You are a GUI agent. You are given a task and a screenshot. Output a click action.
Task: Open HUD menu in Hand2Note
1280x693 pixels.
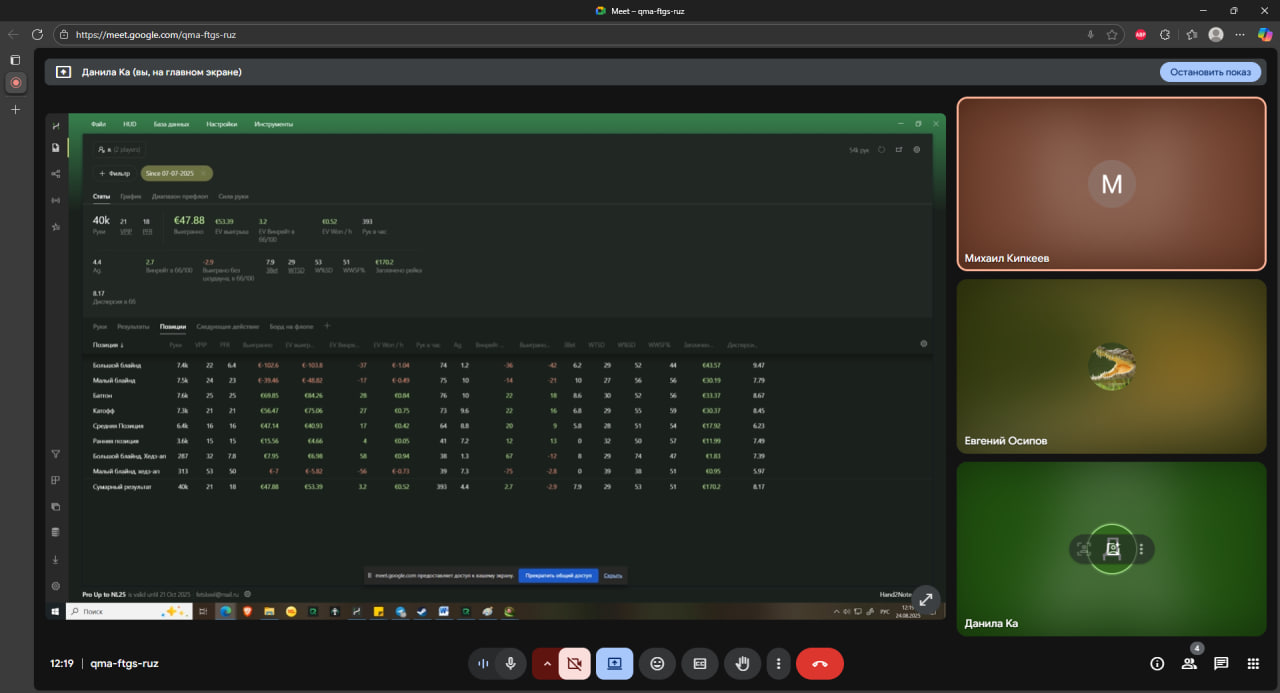[x=130, y=124]
